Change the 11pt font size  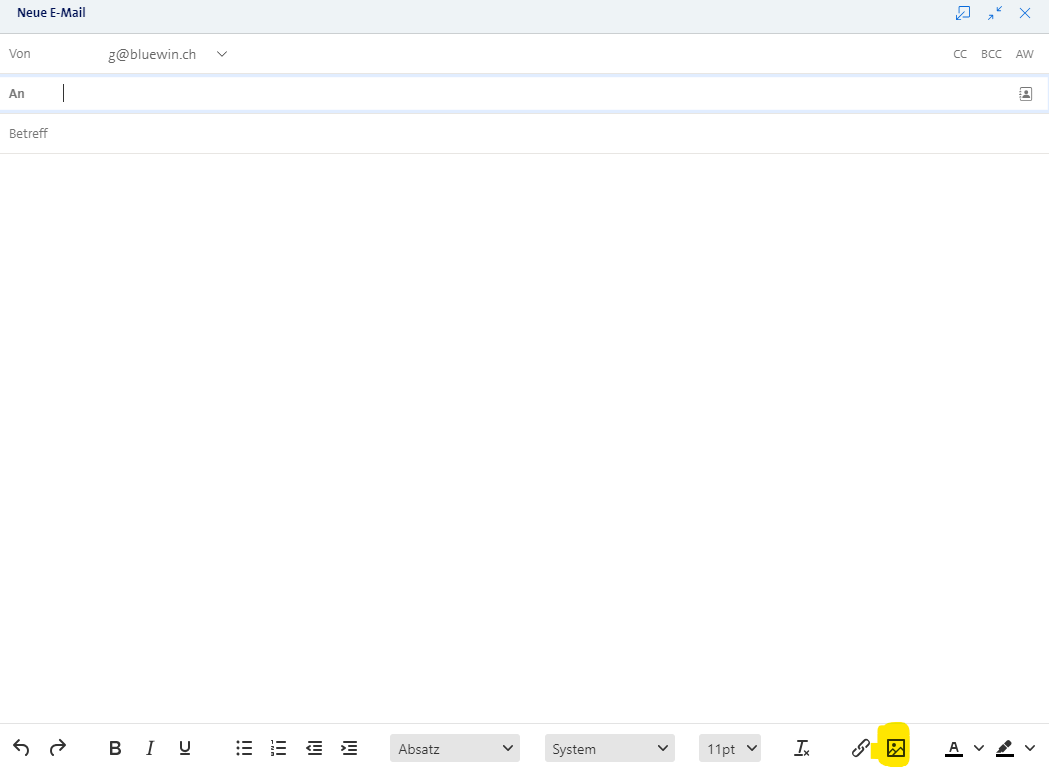(x=729, y=747)
